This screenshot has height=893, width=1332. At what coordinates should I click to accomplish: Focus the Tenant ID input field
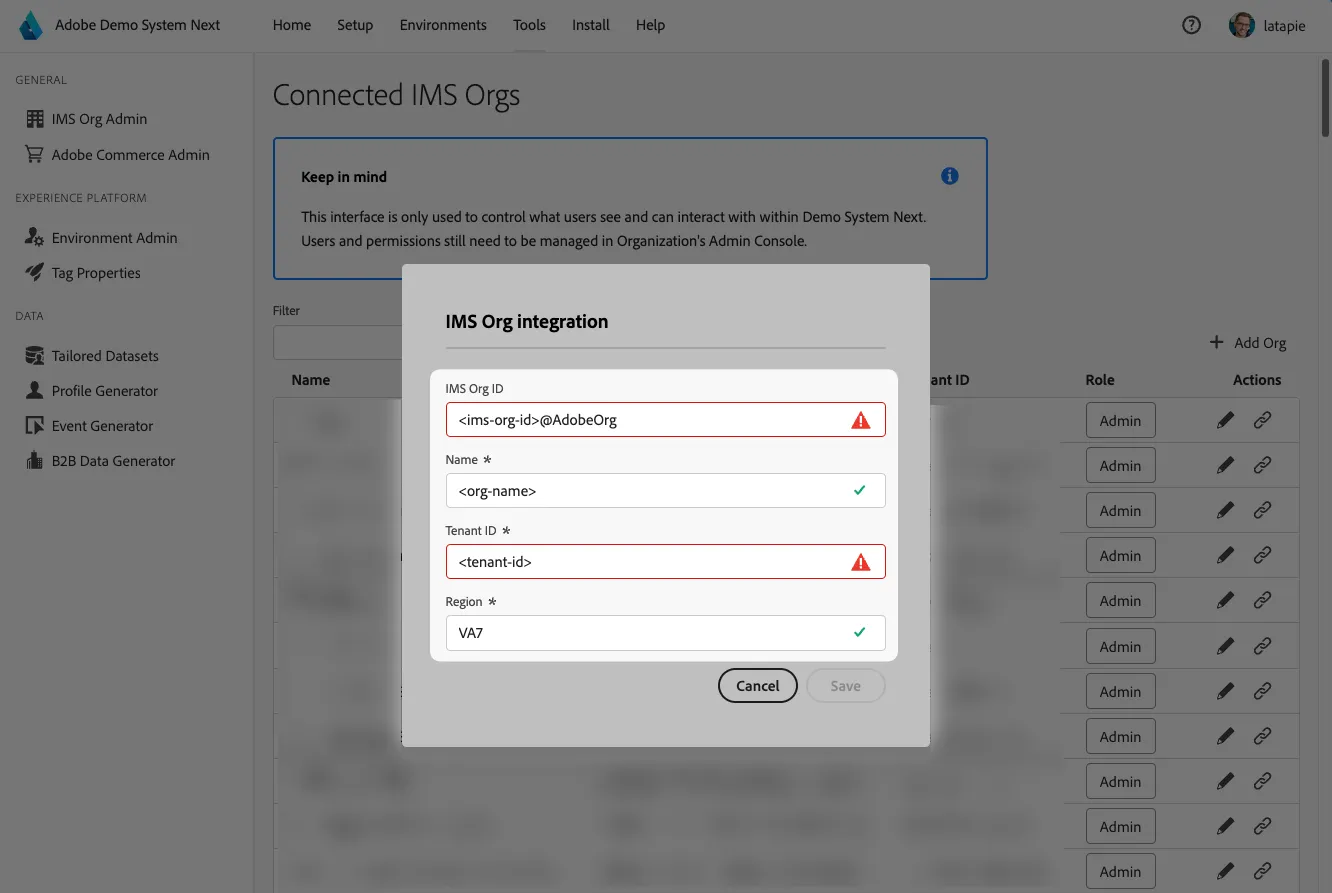click(665, 562)
